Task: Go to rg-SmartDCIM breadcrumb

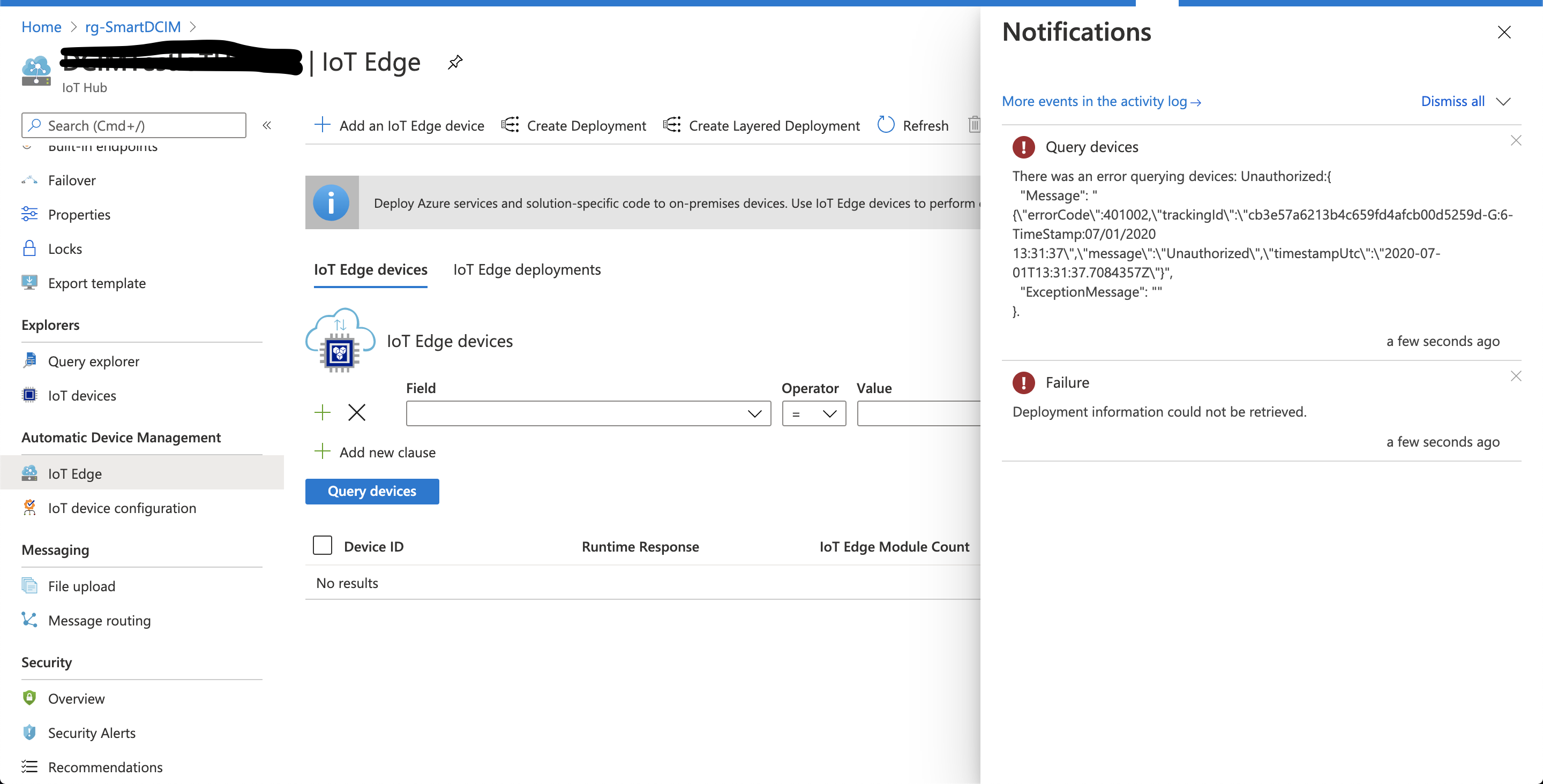Action: 133,27
